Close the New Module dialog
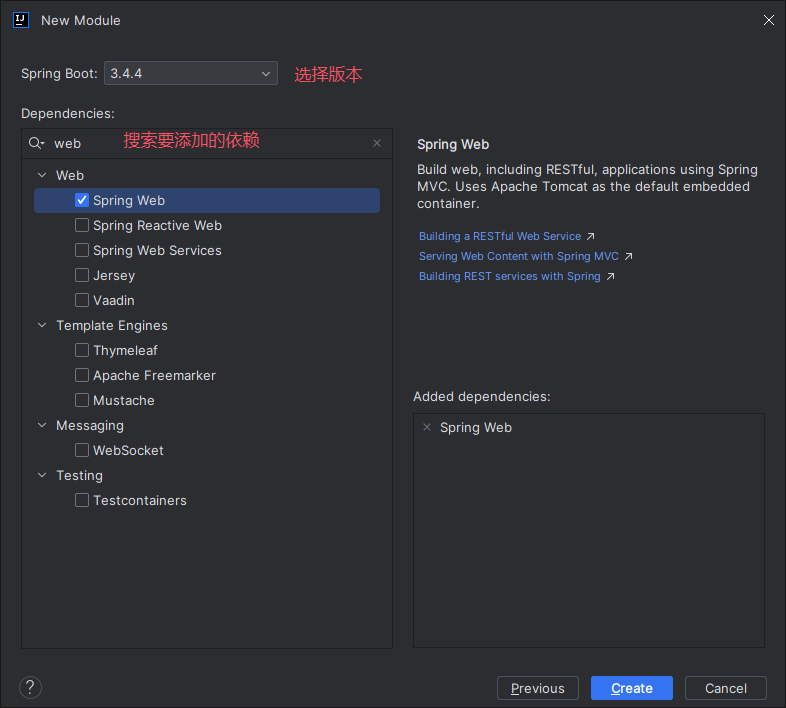 coord(768,20)
